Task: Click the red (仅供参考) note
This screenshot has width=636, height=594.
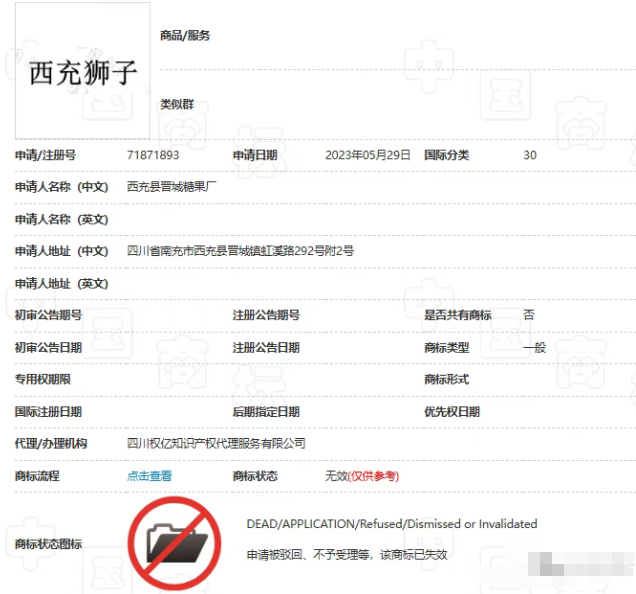Action: (x=373, y=476)
